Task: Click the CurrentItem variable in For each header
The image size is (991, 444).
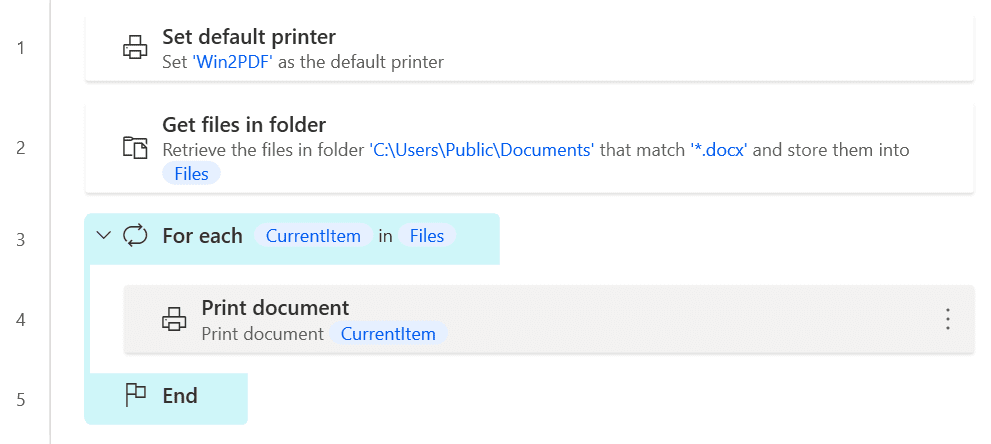Action: [313, 236]
